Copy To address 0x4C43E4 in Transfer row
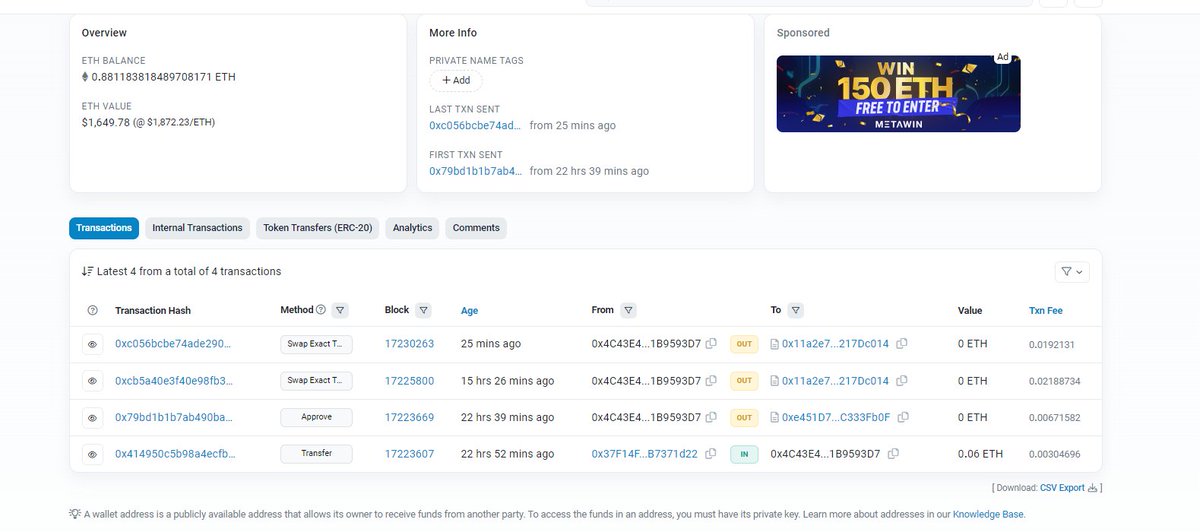This screenshot has height=532, width=1200. tap(895, 454)
